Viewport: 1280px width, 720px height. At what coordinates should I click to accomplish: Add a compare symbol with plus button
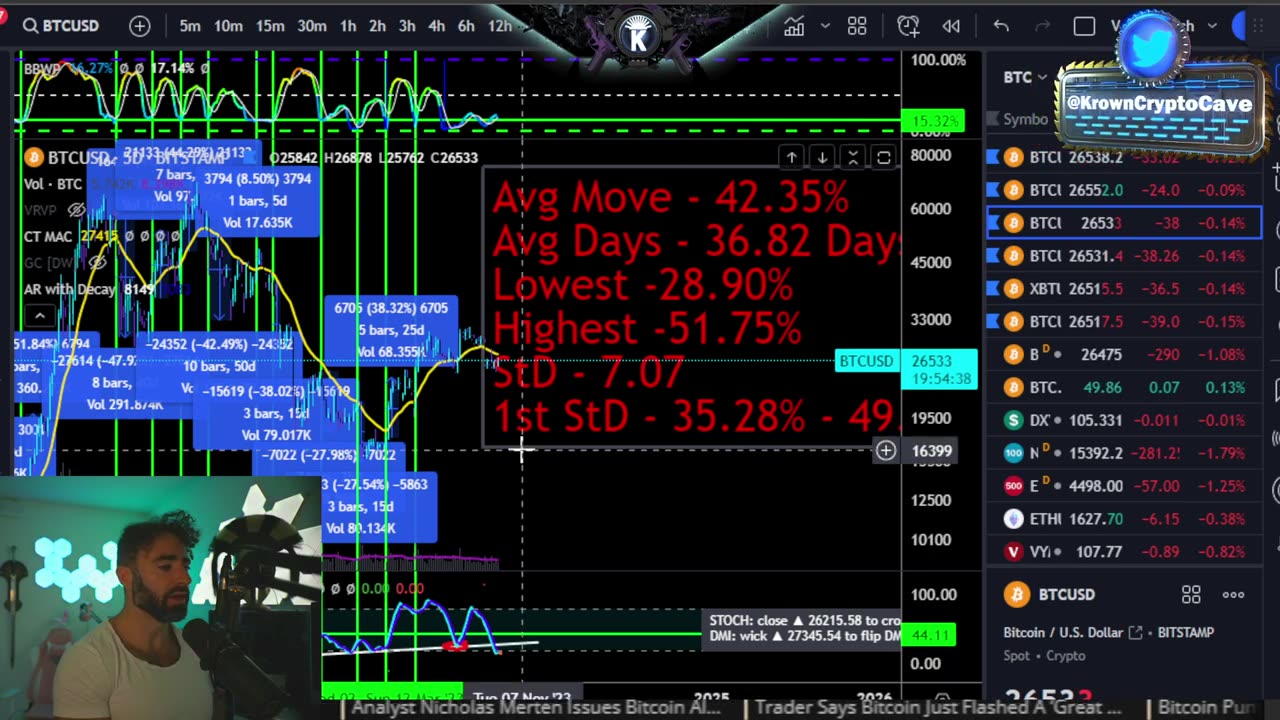(x=140, y=26)
